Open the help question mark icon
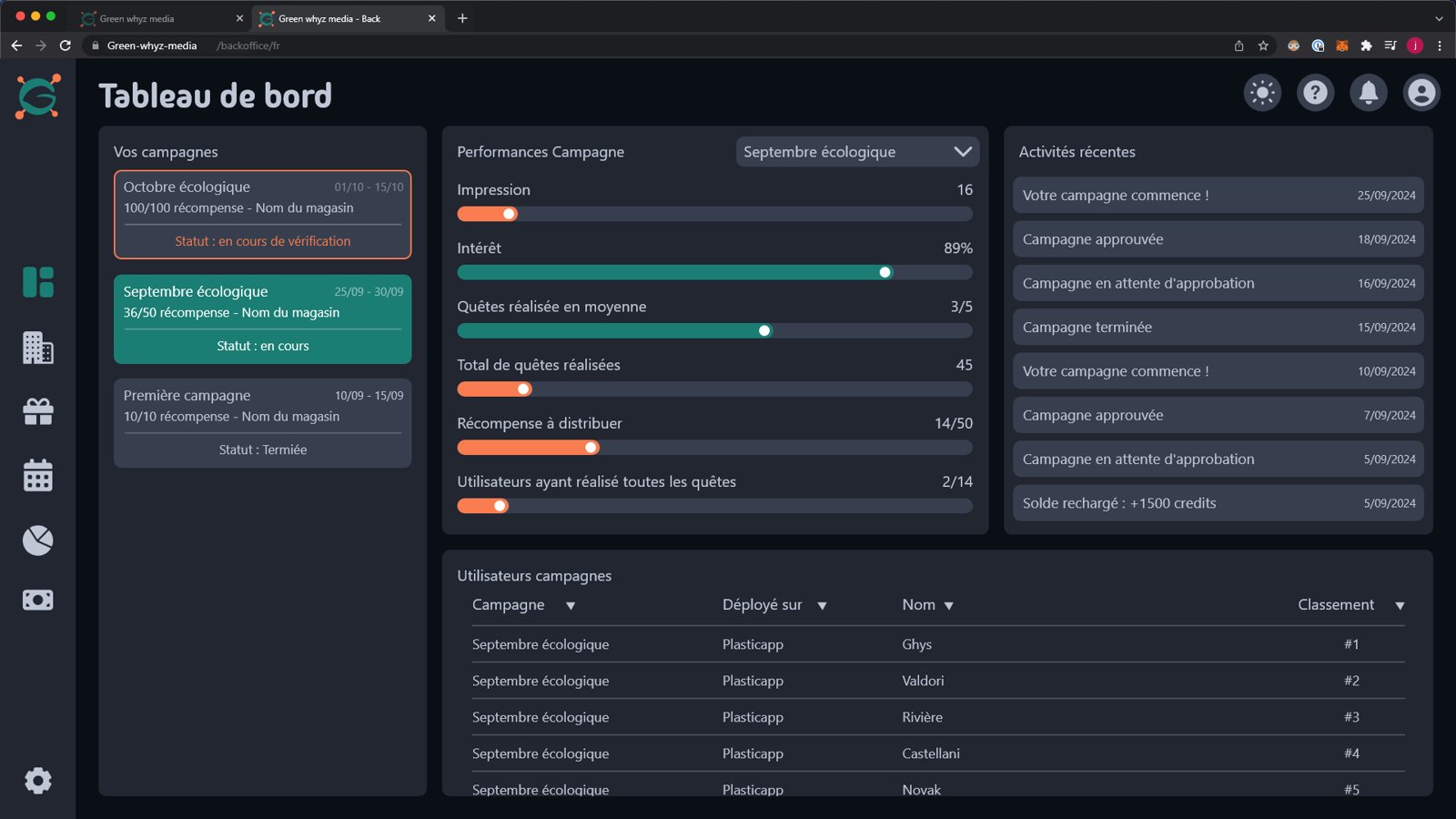This screenshot has height=819, width=1456. point(1315,93)
